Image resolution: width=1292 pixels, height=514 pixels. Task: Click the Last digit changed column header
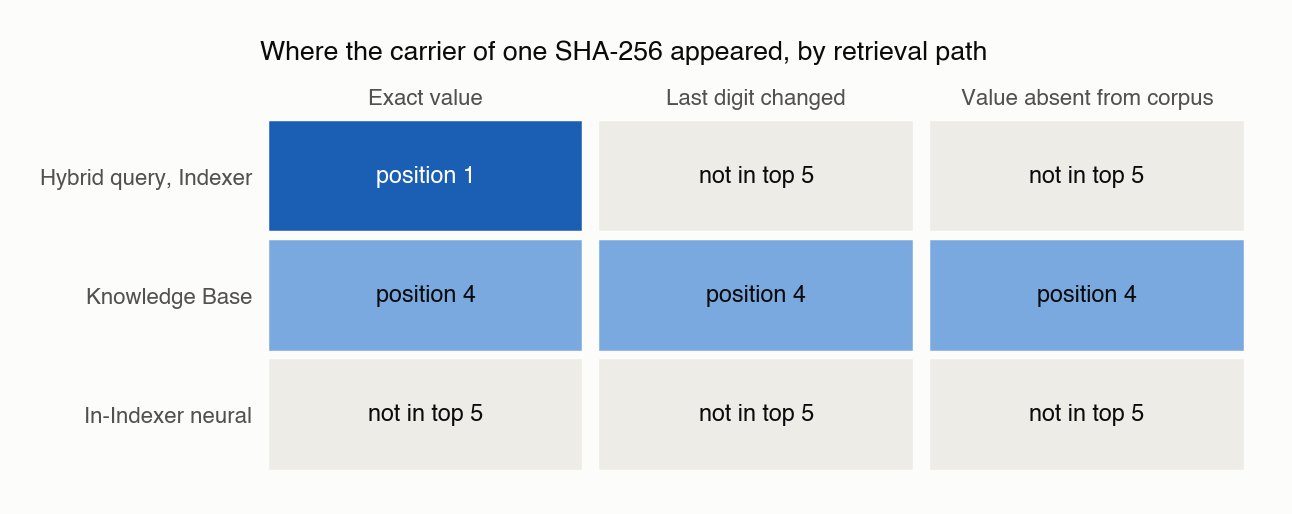point(756,98)
